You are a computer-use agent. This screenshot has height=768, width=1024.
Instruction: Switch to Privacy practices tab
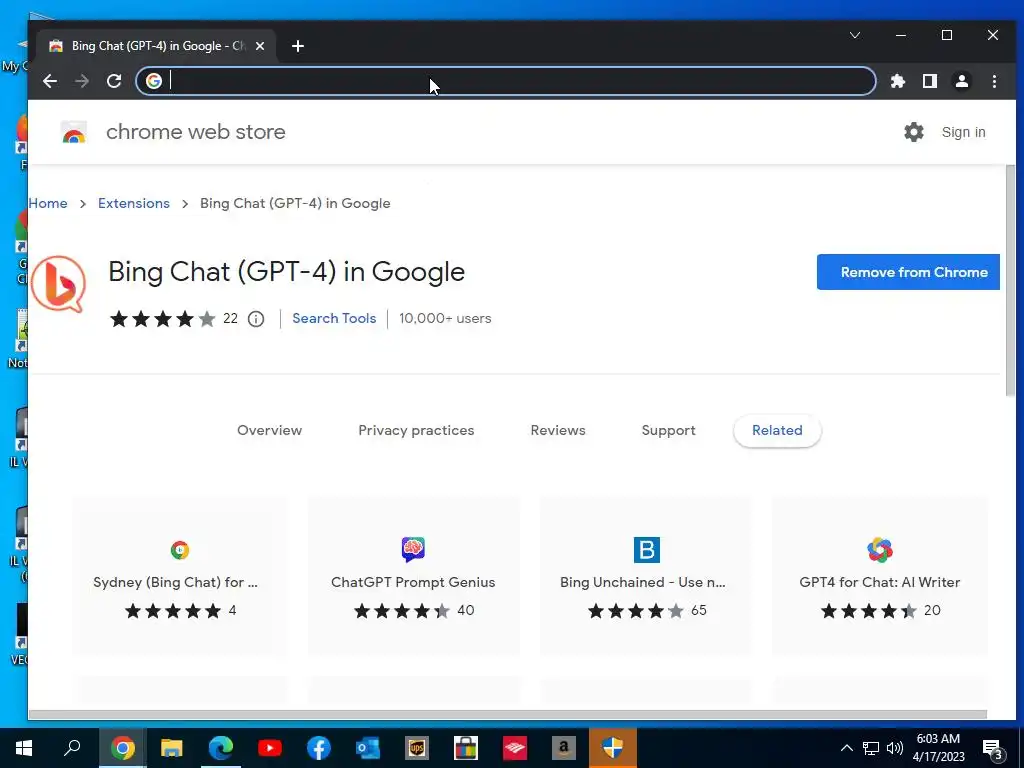coord(416,430)
